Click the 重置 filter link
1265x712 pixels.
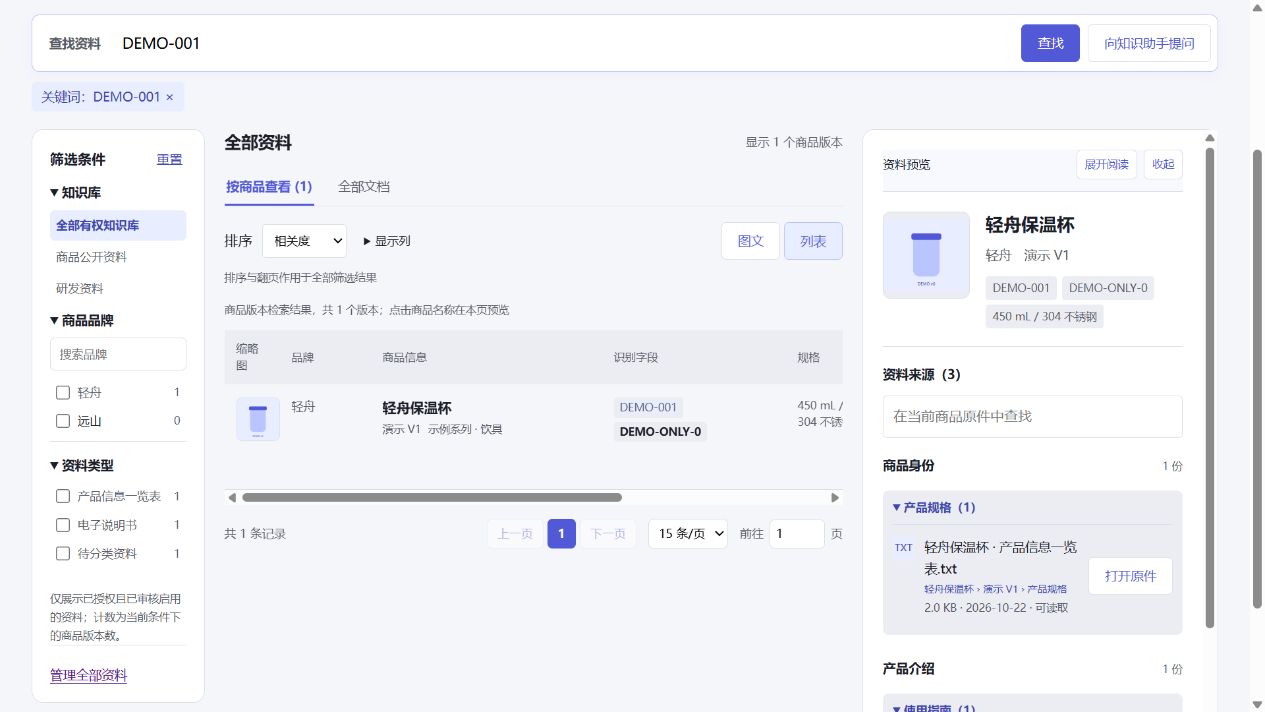click(170, 159)
